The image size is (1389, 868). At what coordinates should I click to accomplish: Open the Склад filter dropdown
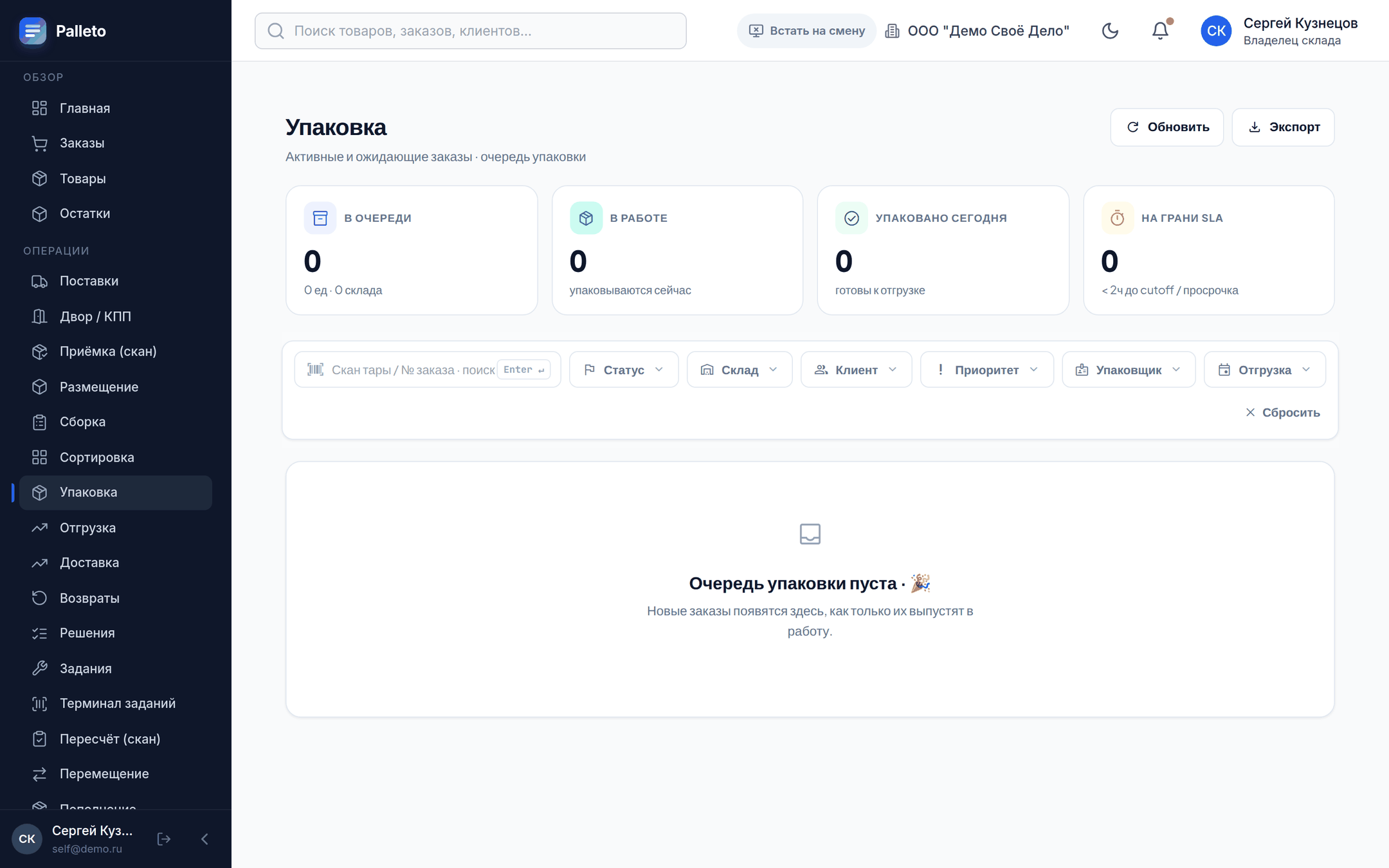click(x=740, y=370)
